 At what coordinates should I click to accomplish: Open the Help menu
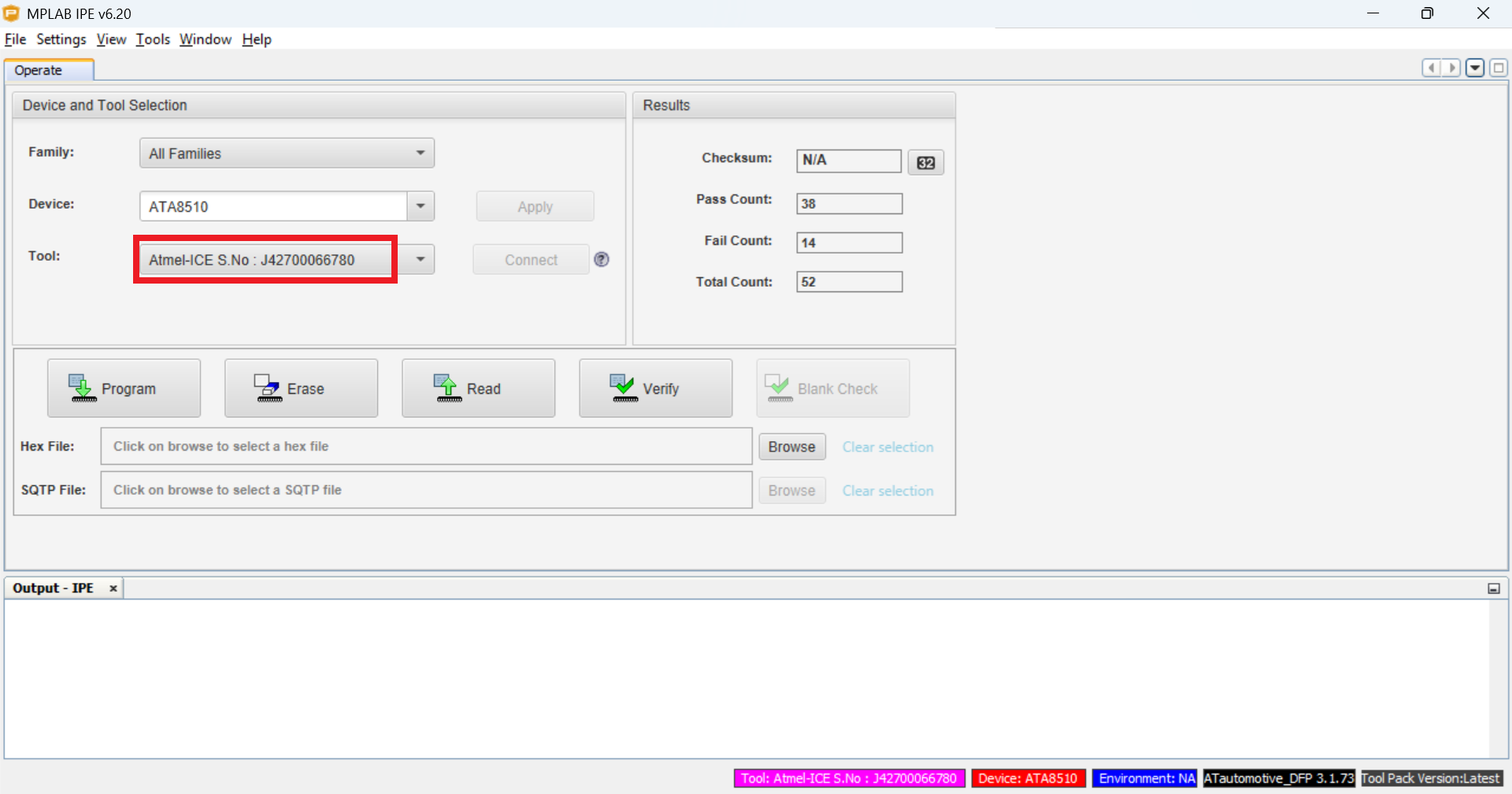(x=257, y=39)
